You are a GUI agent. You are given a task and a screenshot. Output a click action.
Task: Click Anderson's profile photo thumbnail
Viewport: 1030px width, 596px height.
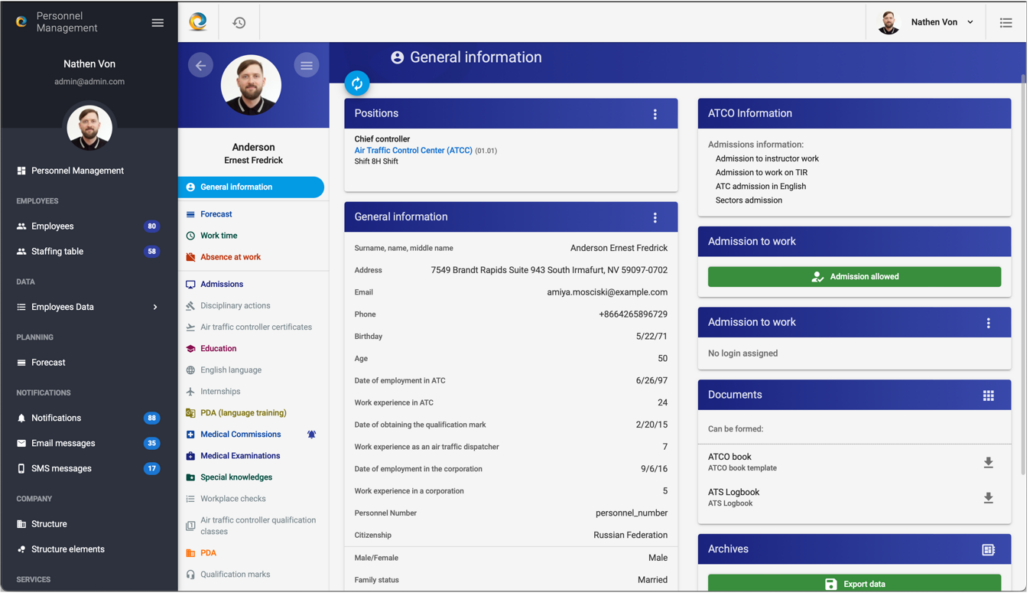[251, 85]
